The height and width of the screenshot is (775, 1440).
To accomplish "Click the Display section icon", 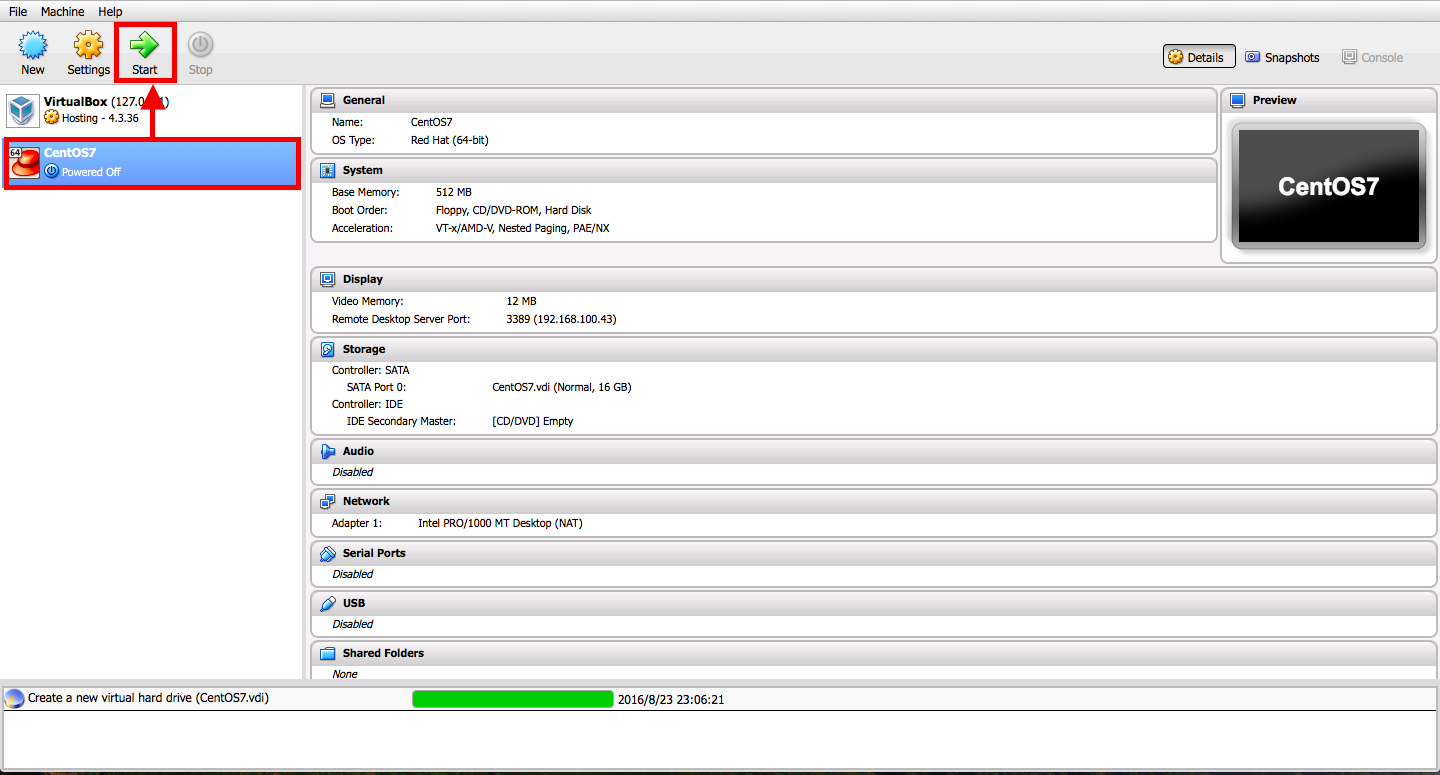I will [x=327, y=279].
